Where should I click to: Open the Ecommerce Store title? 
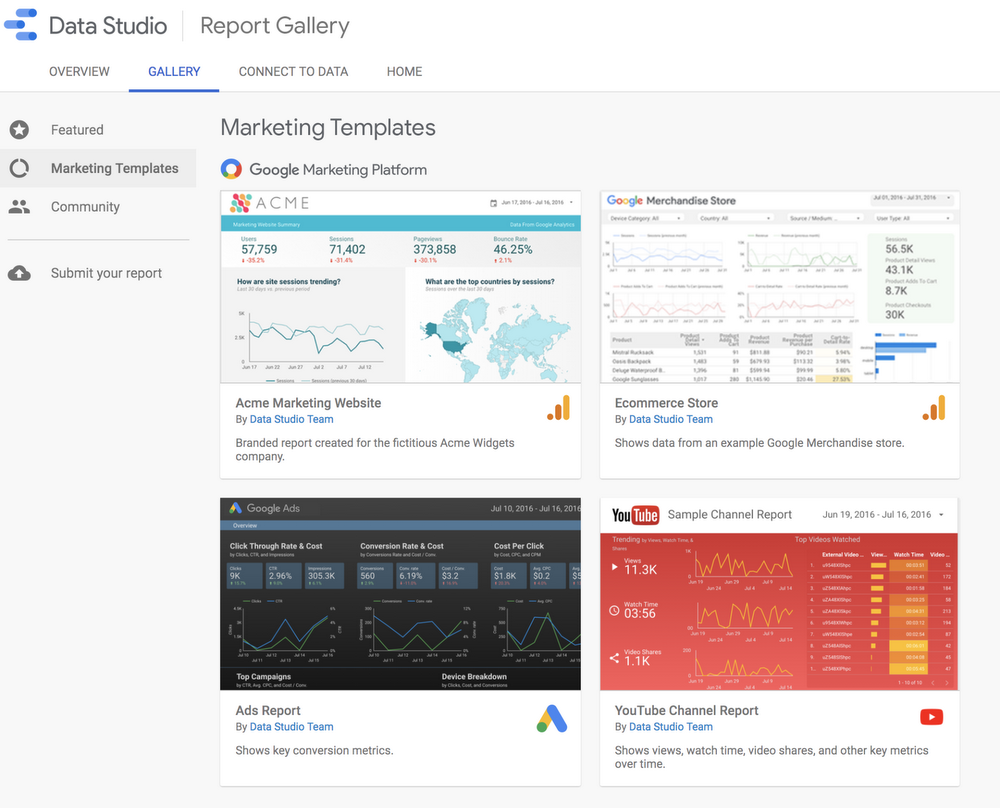[x=666, y=403]
